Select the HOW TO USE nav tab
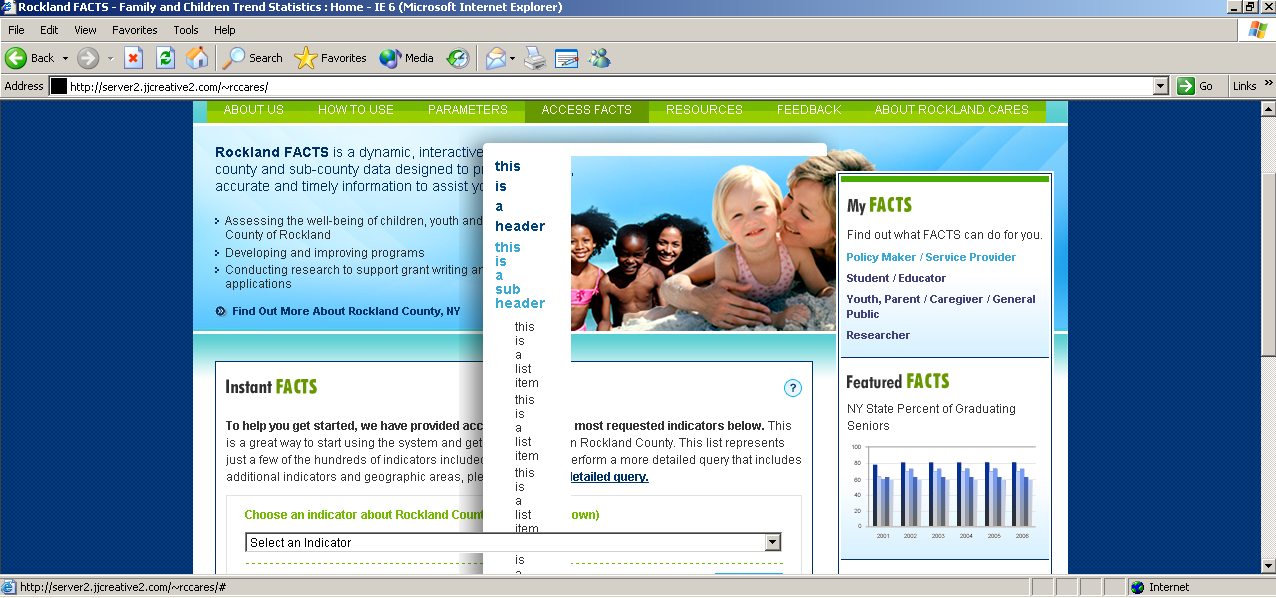 (x=356, y=110)
